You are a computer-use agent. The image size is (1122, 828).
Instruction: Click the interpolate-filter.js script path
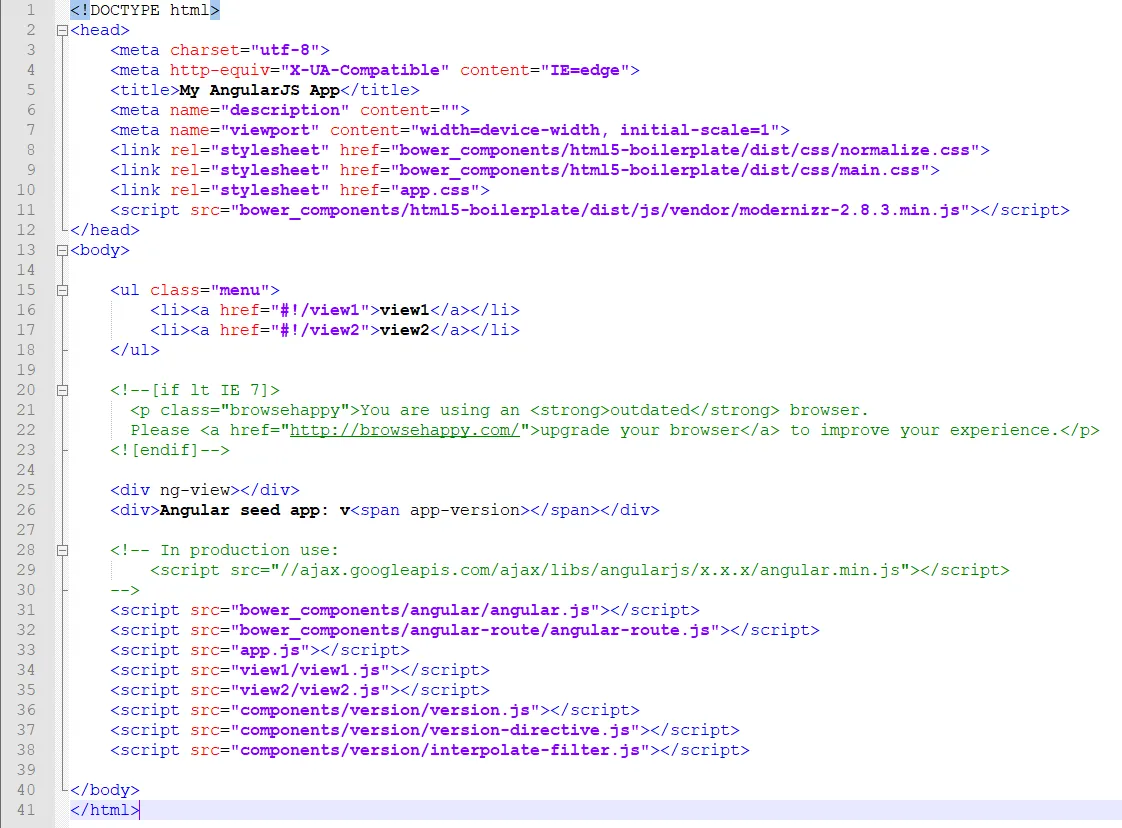(x=440, y=751)
